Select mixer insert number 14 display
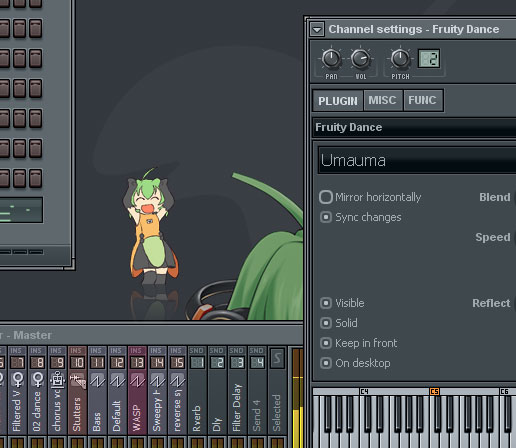This screenshot has height=448, width=516. [x=157, y=362]
